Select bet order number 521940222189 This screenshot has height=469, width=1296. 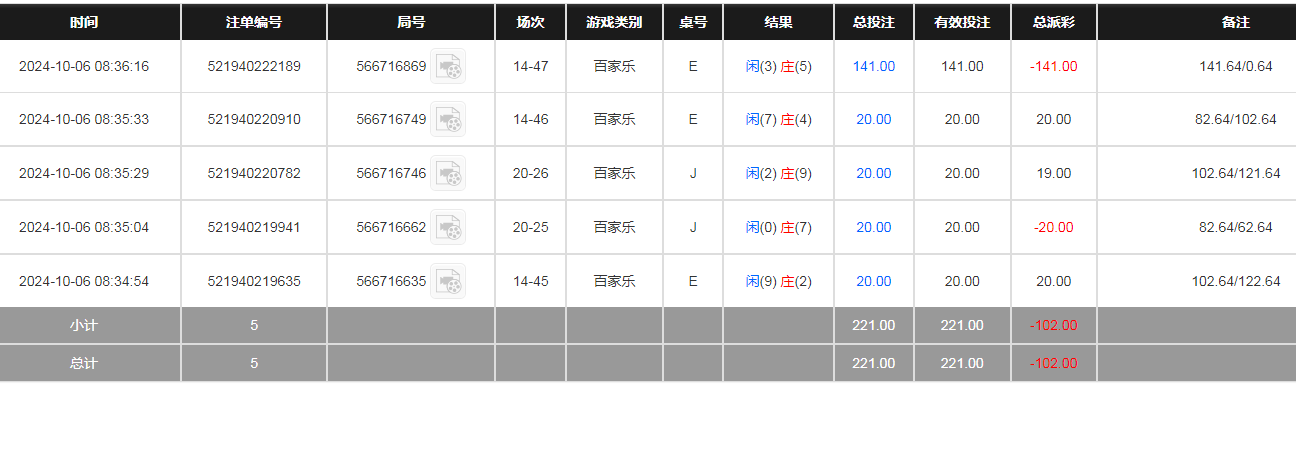click(254, 67)
